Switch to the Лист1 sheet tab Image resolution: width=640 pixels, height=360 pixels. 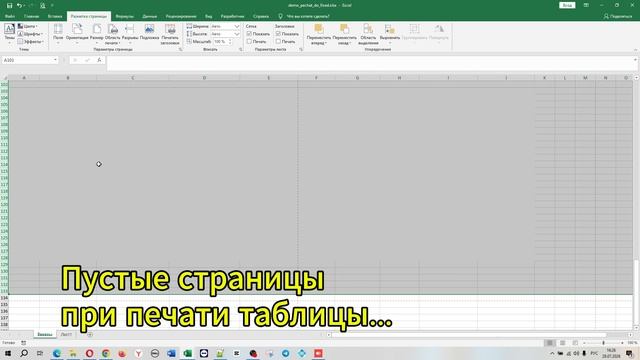click(66, 335)
